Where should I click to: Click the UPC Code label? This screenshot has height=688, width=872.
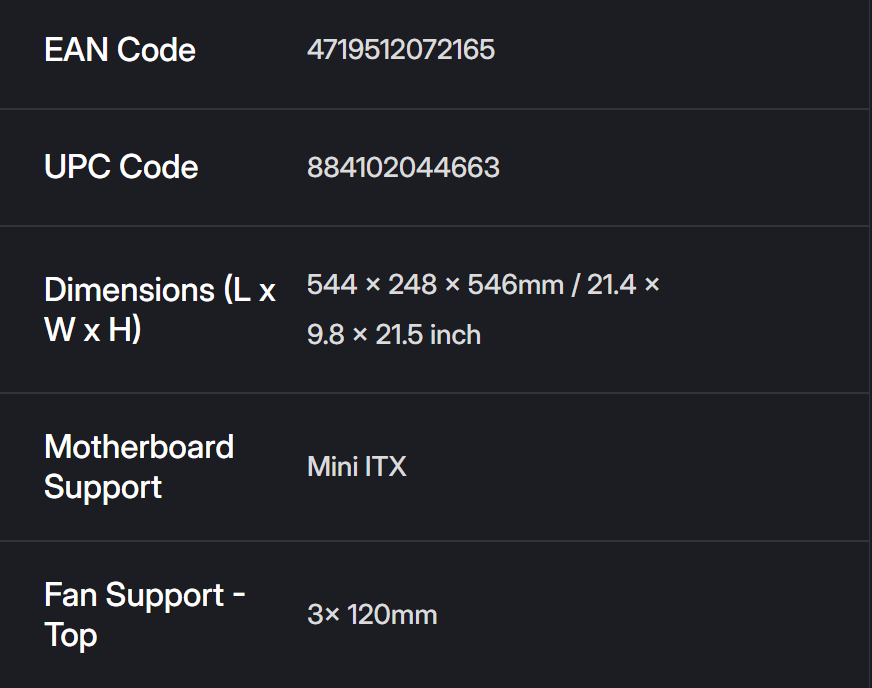pyautogui.click(x=121, y=167)
